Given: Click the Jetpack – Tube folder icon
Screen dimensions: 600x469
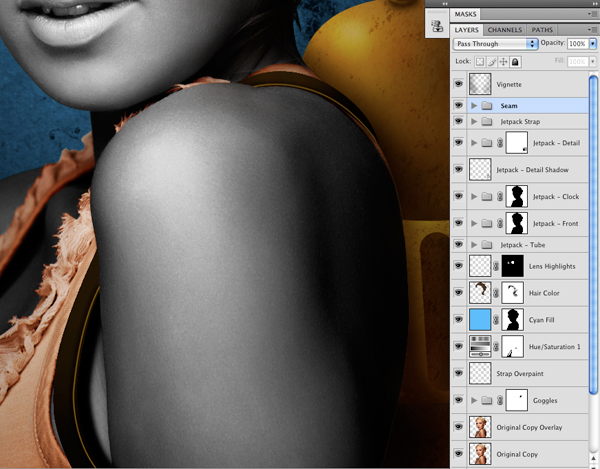Looking at the screenshot, I should (x=486, y=245).
